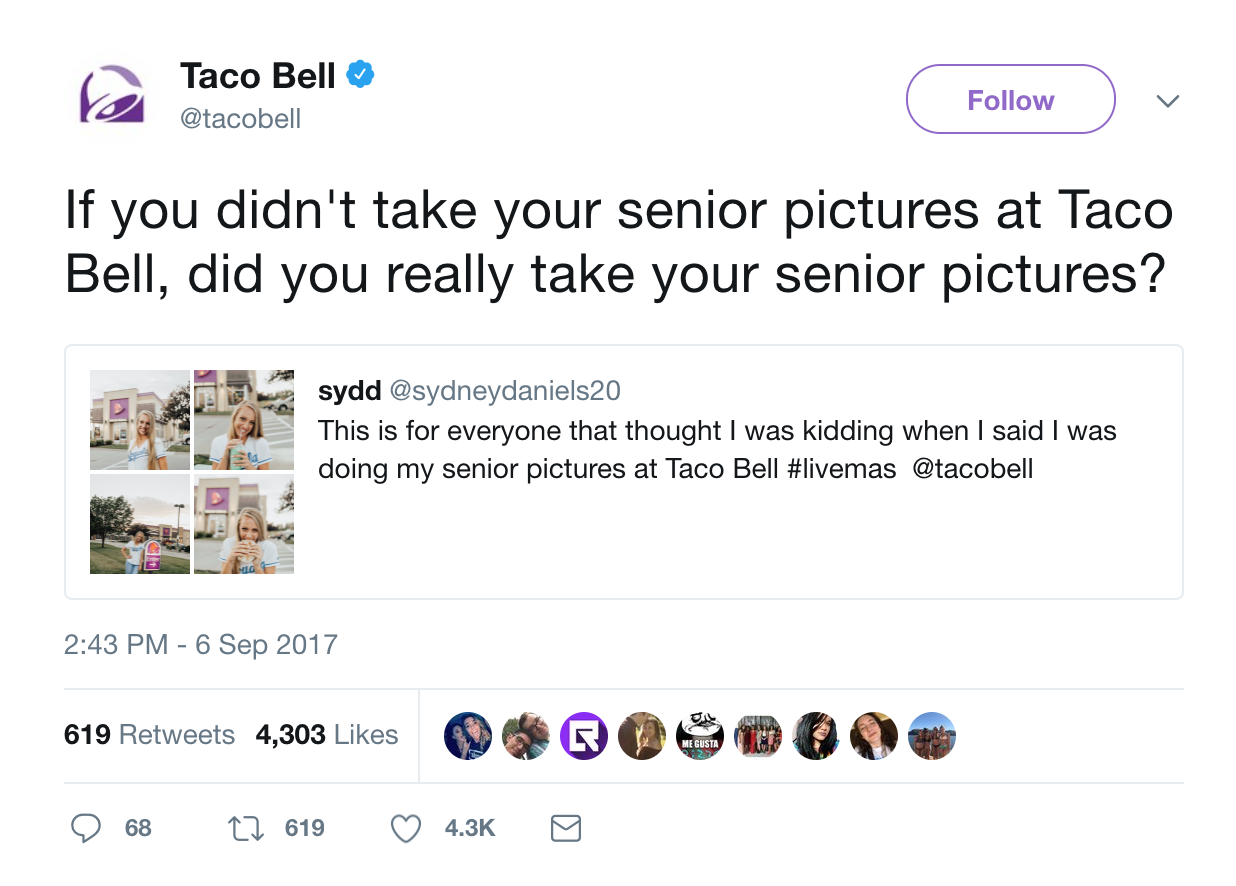Open the @sydneydaniels20 profile handle

(504, 391)
